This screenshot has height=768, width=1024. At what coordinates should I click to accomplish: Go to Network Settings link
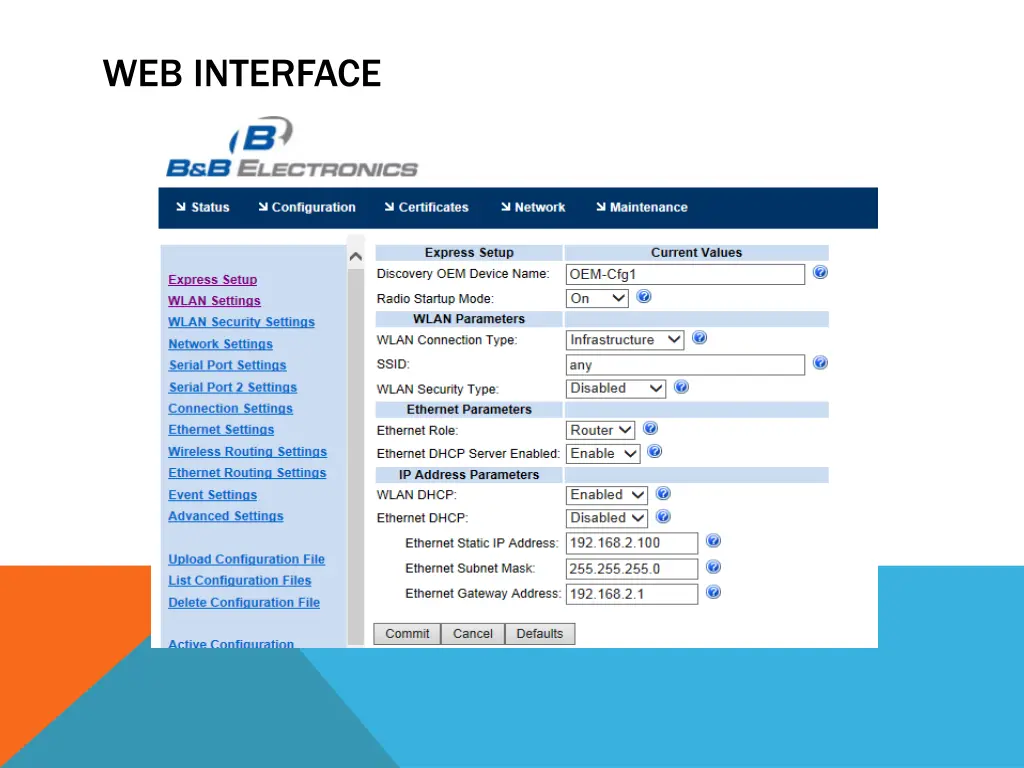220,344
